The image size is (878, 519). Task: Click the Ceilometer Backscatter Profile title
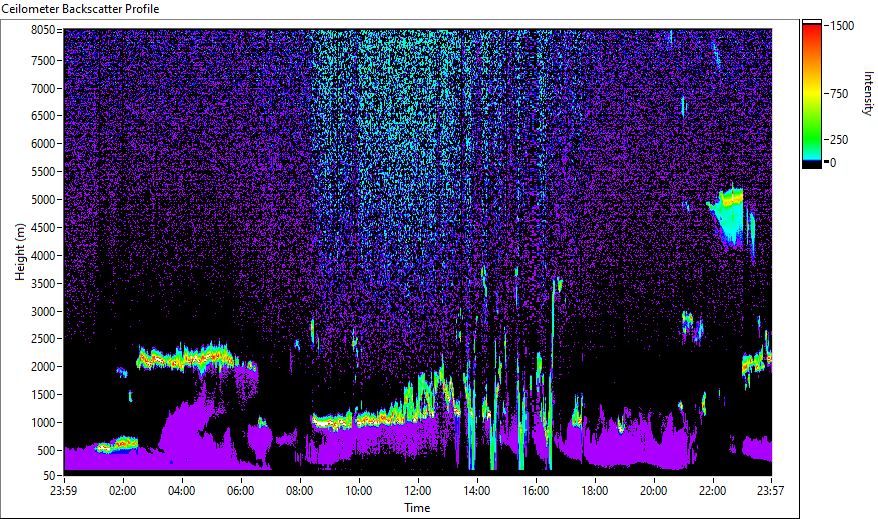pos(80,9)
